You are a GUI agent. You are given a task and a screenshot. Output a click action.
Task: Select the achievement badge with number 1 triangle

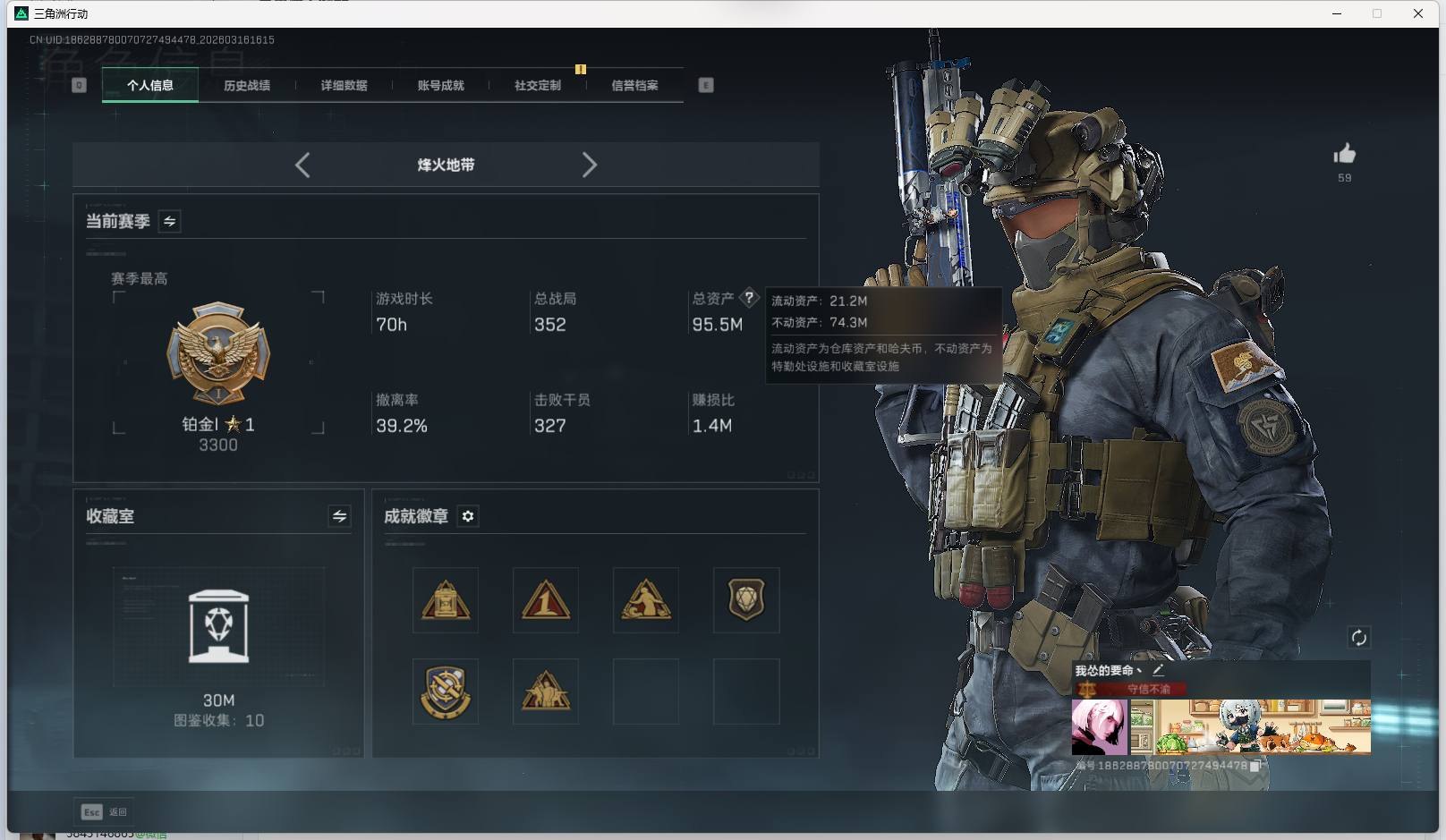(546, 600)
